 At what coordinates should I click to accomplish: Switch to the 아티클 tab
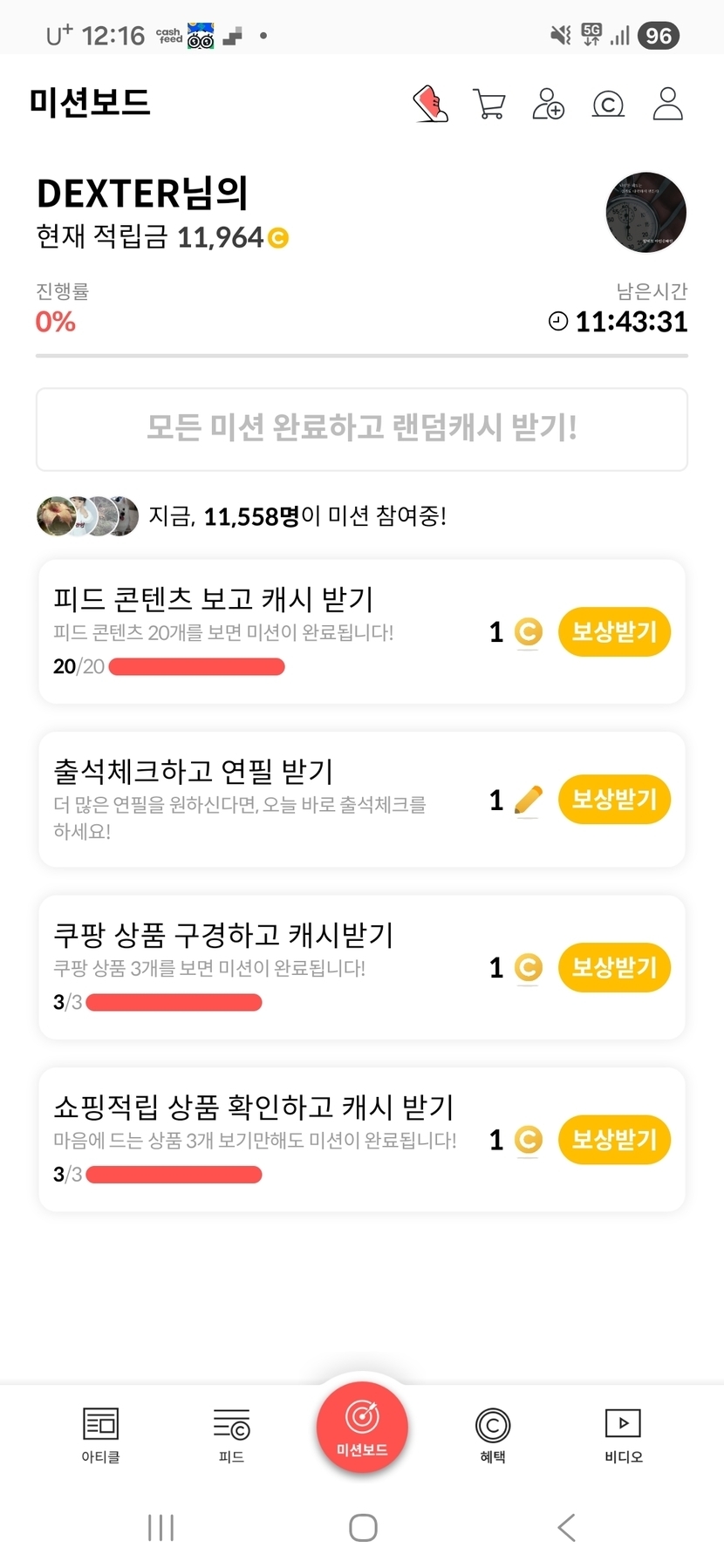click(x=100, y=1435)
